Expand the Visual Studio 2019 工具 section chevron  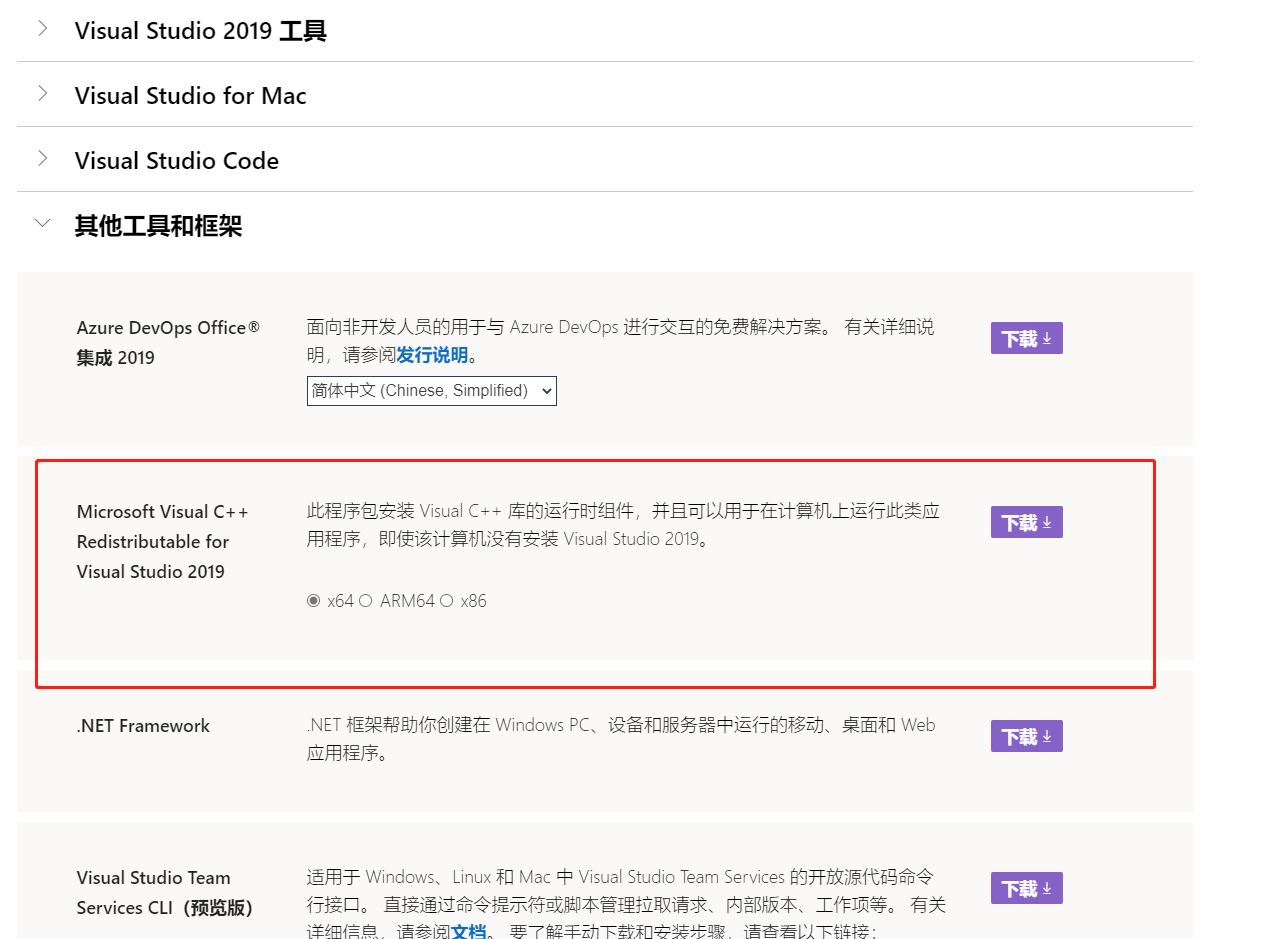(42, 29)
